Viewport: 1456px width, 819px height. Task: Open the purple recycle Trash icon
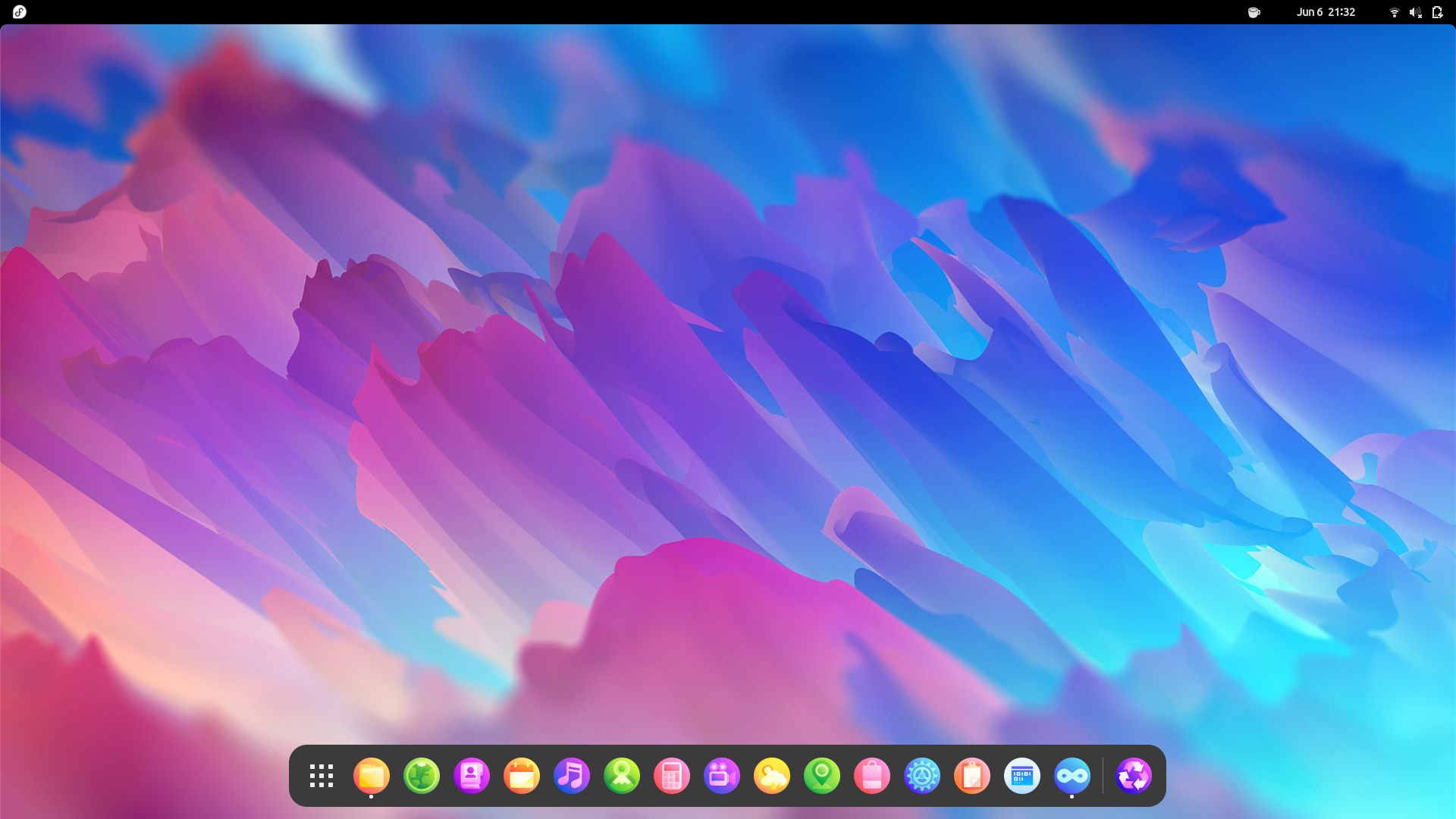tap(1134, 776)
